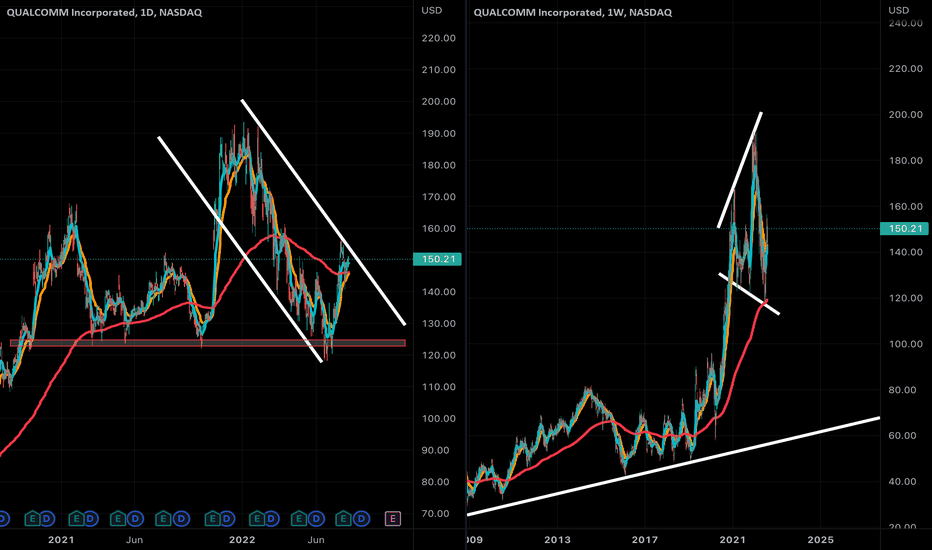Open the QUALCOMM 1D chart title
Image resolution: width=932 pixels, height=550 pixels.
tap(104, 12)
